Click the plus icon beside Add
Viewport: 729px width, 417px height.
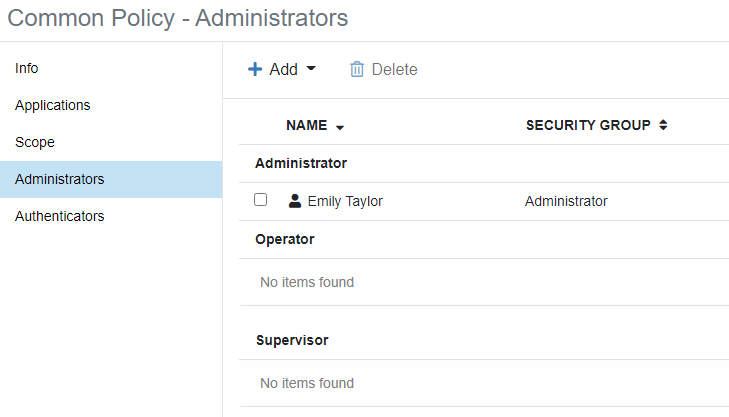(x=255, y=69)
